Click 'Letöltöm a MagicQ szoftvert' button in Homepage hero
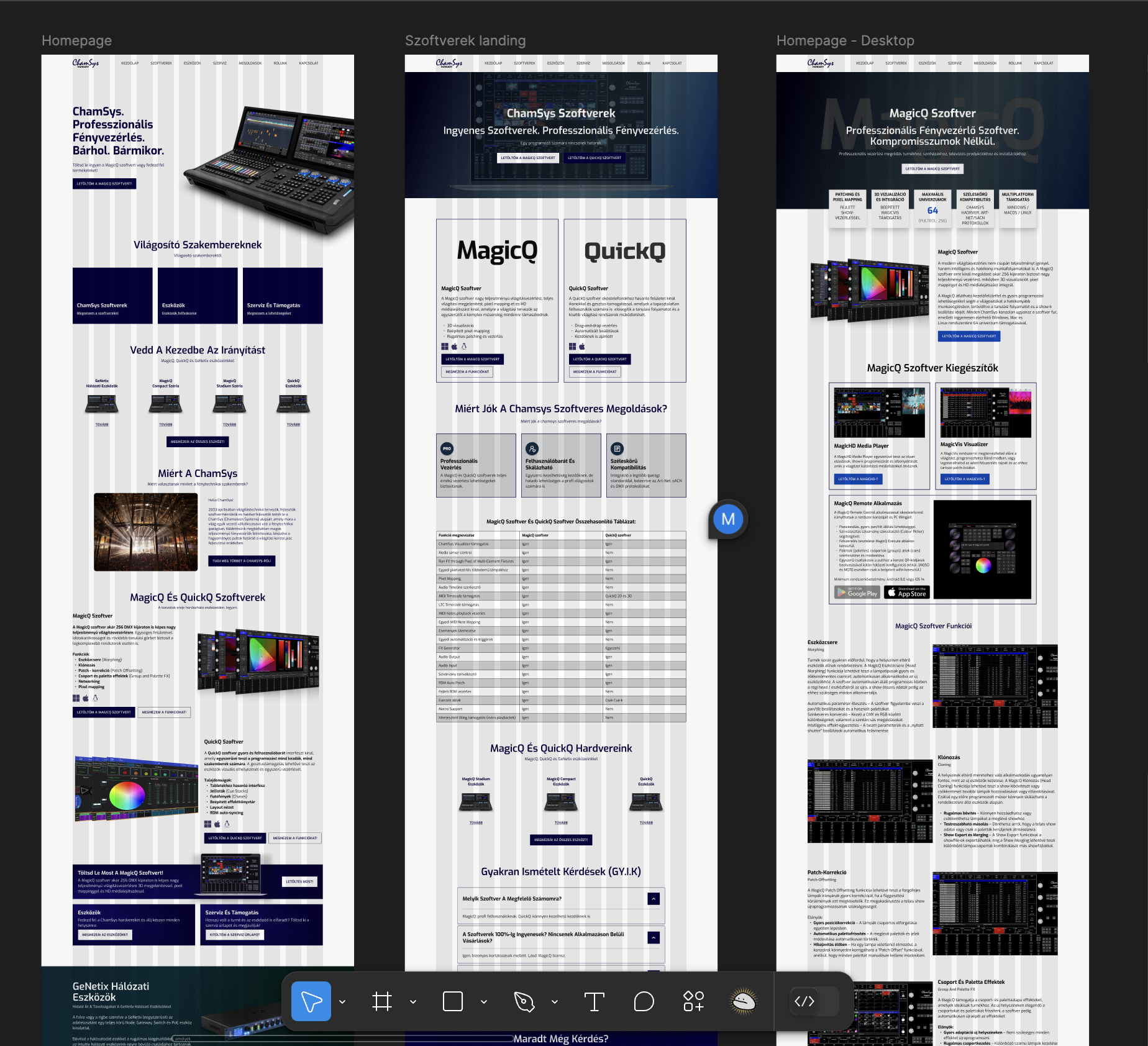The width and height of the screenshot is (1148, 1046). [104, 184]
